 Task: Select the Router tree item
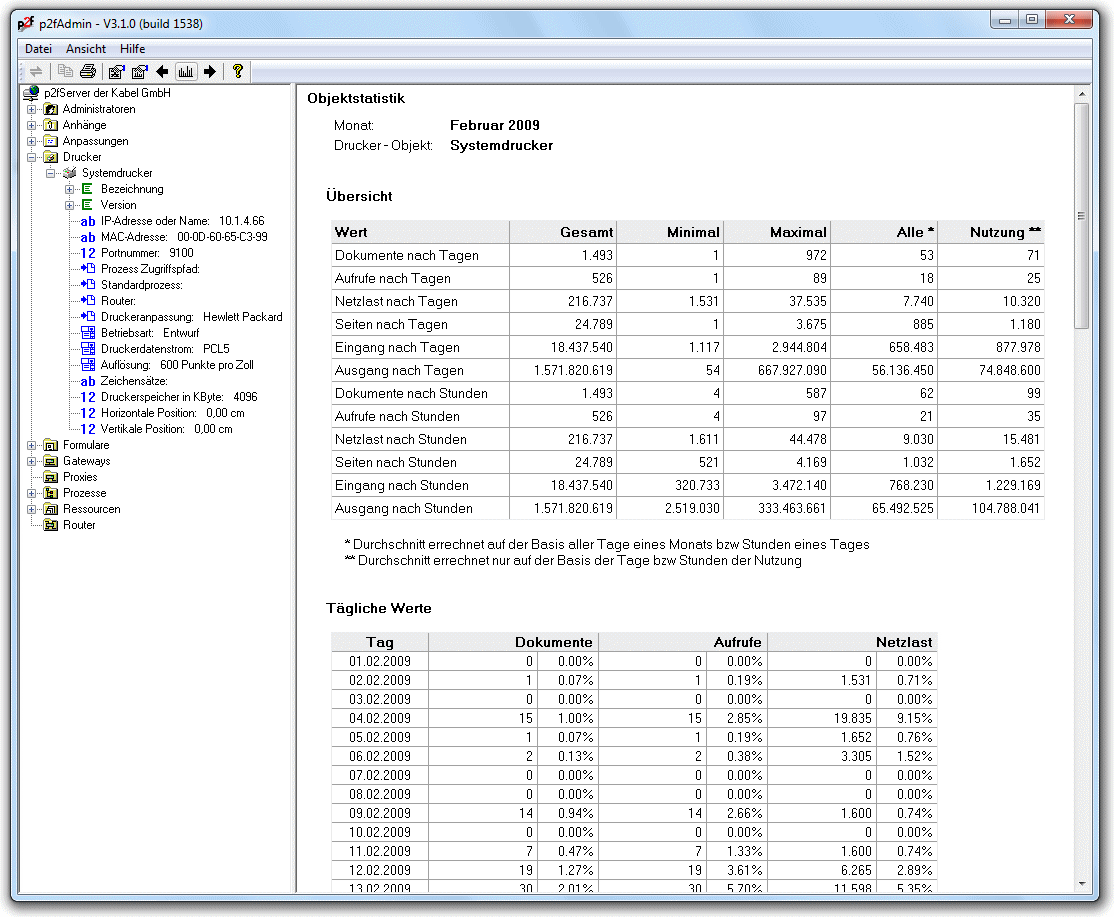point(79,525)
